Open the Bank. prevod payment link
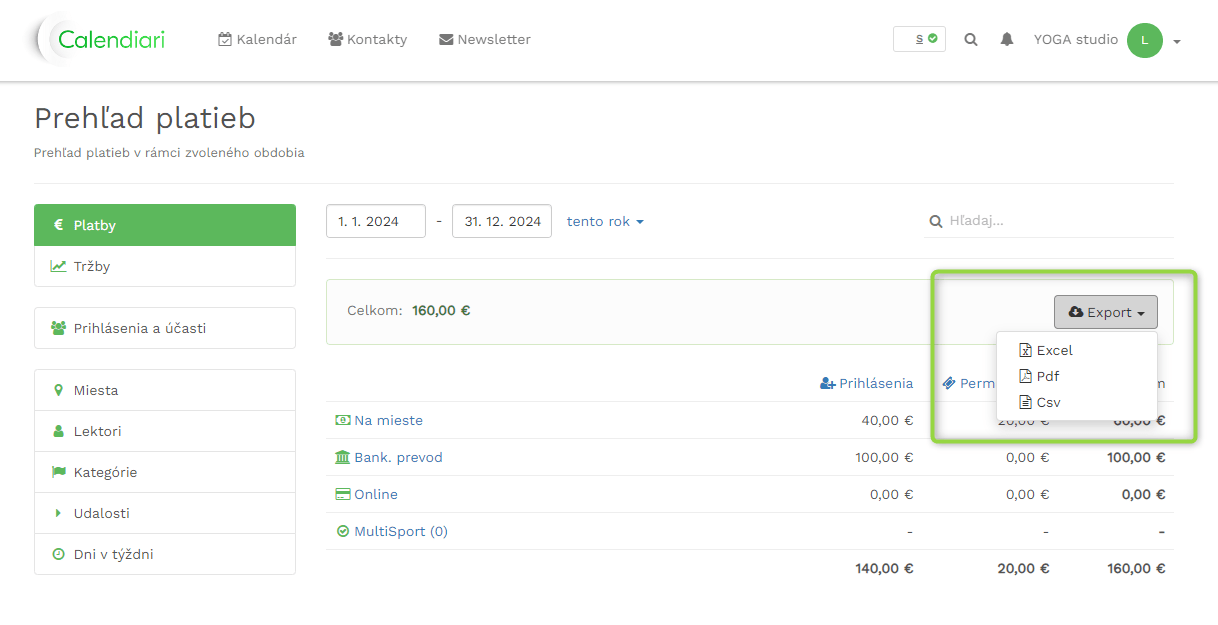Image resolution: width=1218 pixels, height=625 pixels. pyautogui.click(x=398, y=457)
